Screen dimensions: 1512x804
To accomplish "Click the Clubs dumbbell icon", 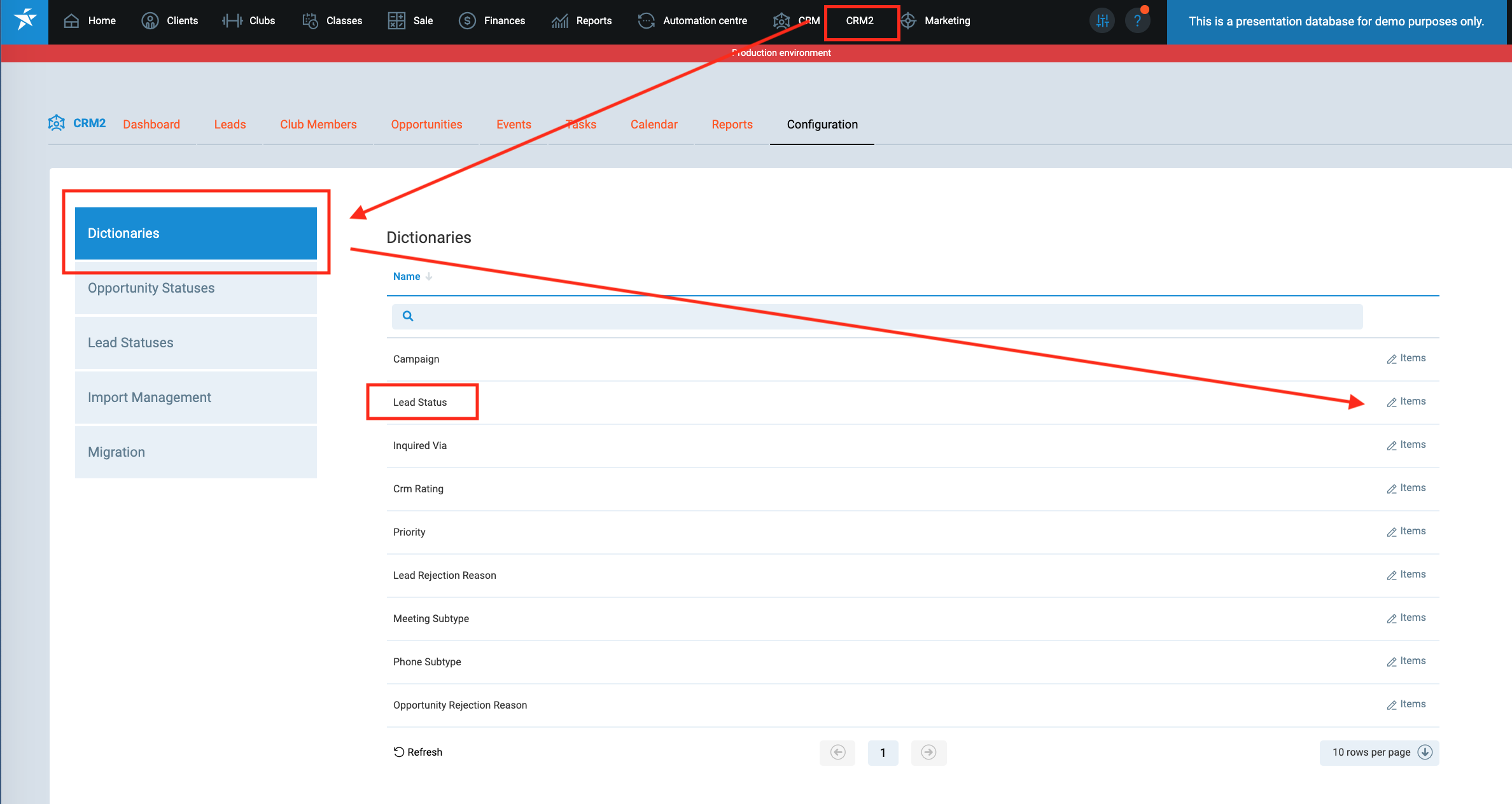I will pos(232,21).
